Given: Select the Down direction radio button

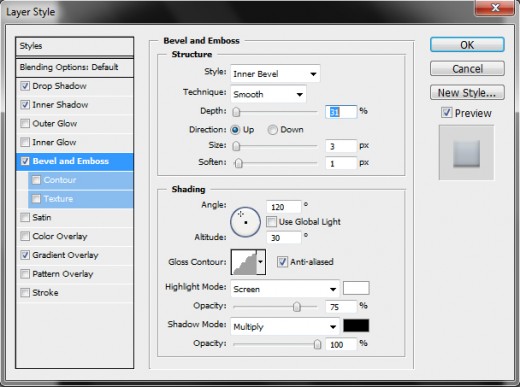Looking at the screenshot, I should pyautogui.click(x=272, y=130).
